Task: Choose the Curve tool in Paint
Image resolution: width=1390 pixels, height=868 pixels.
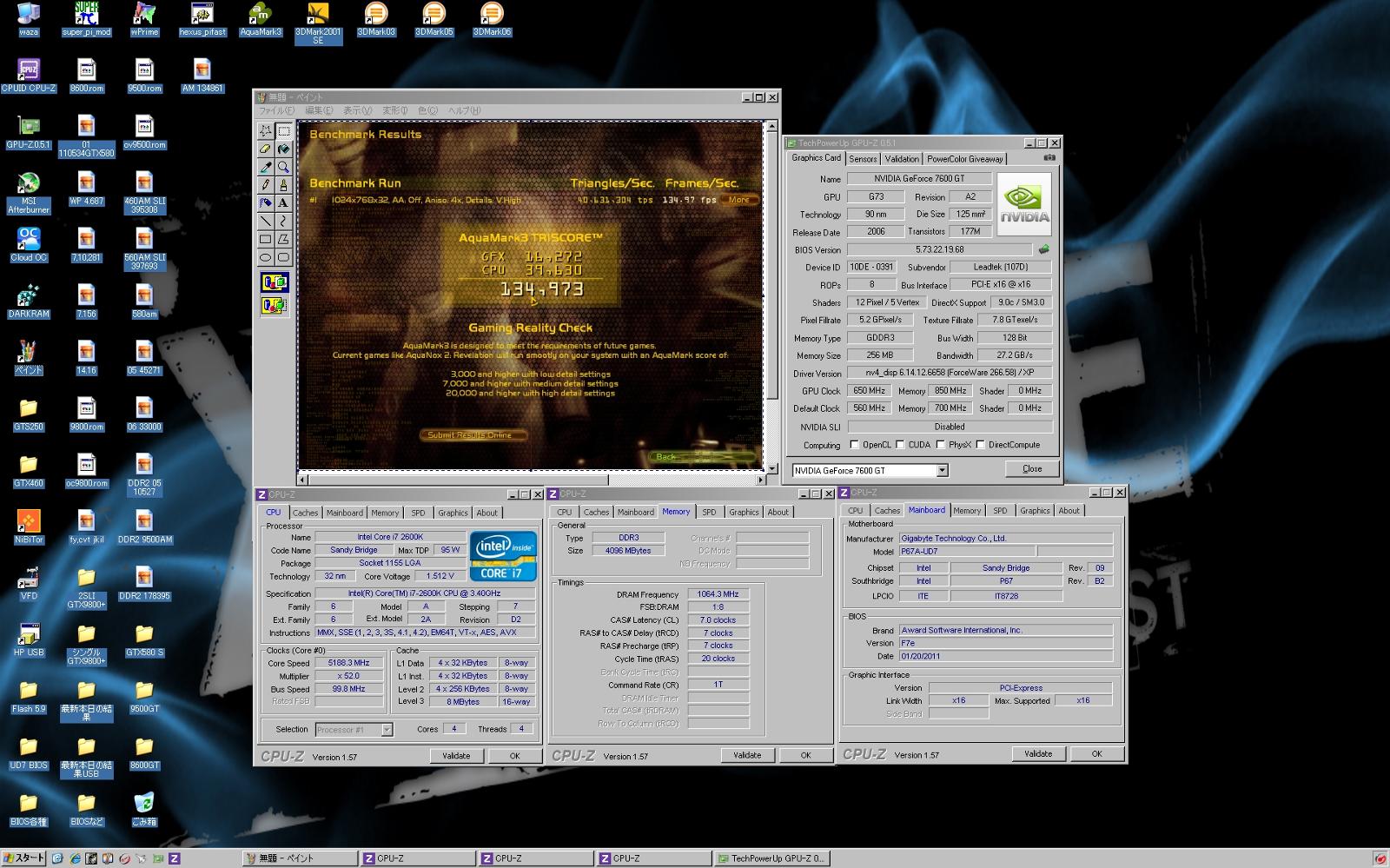Action: click(283, 222)
